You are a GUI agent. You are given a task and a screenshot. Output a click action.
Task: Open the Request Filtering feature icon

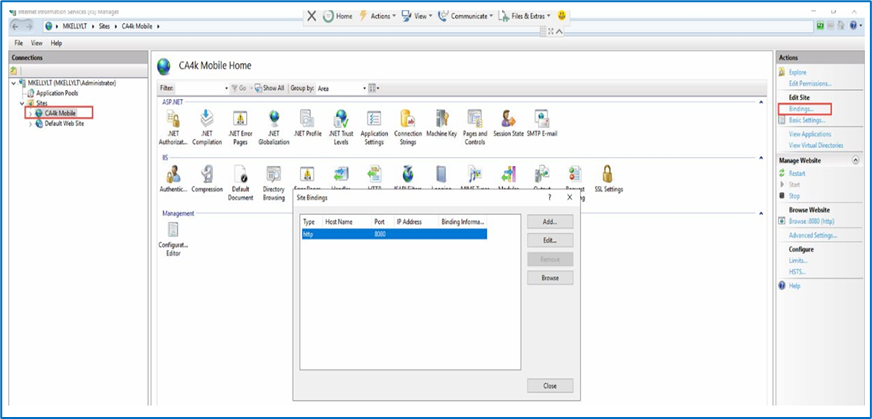tap(575, 174)
